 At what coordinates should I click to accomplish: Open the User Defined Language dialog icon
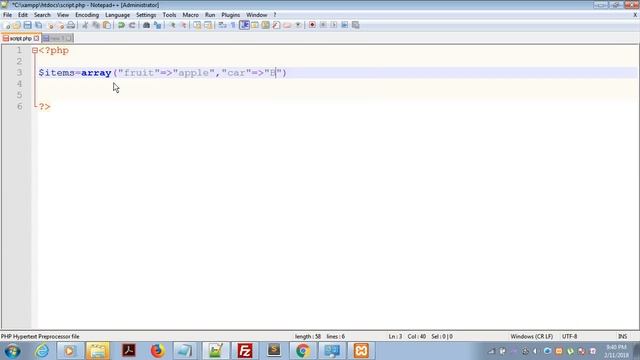pyautogui.click(x=255, y=25)
